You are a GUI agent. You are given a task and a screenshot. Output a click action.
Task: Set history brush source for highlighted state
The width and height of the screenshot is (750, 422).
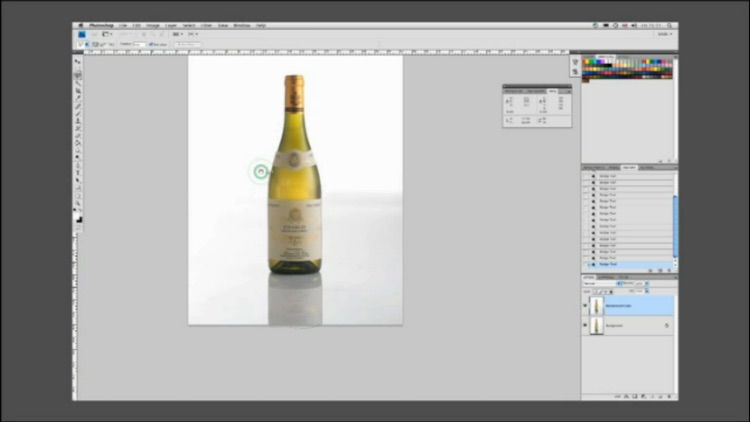point(586,264)
